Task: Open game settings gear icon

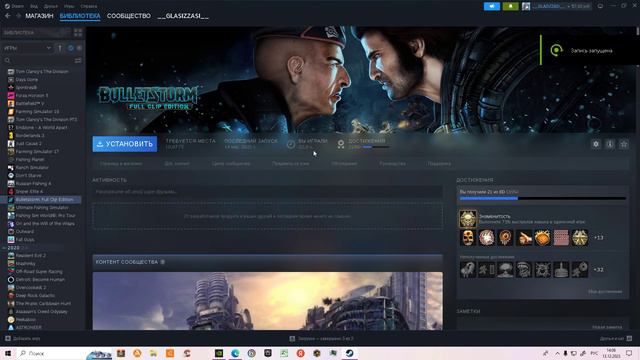Action: tap(596, 144)
